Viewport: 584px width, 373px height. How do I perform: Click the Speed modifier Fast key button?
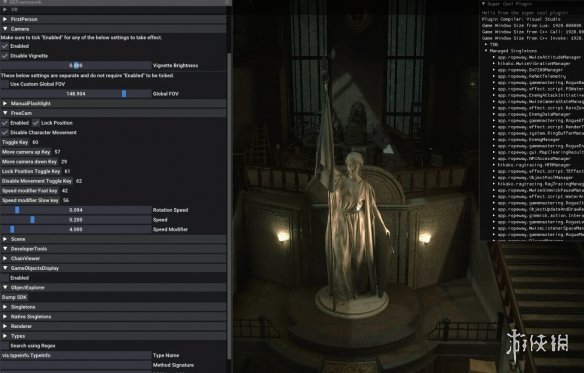coord(30,191)
